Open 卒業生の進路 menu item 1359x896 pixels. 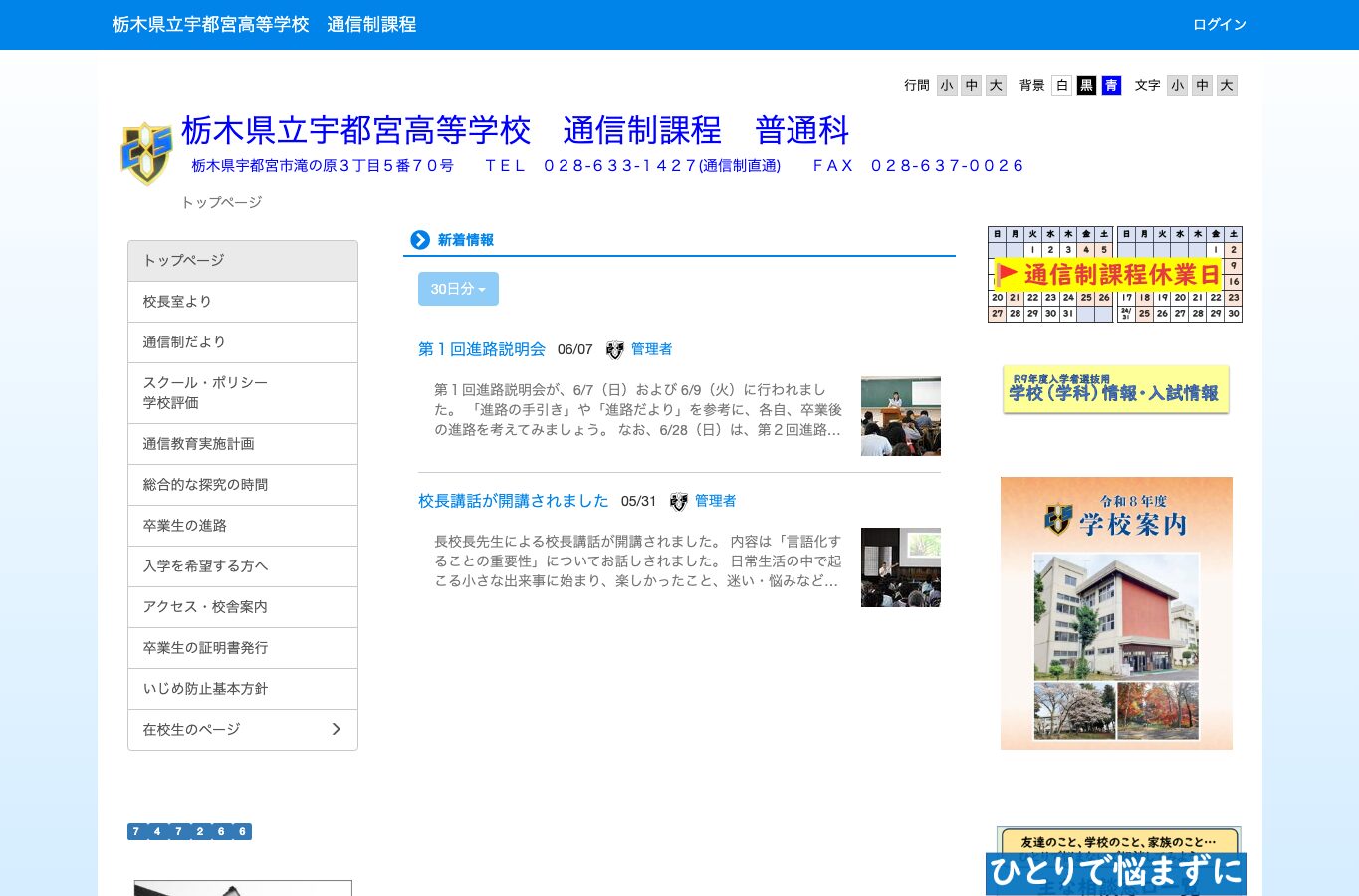[243, 526]
